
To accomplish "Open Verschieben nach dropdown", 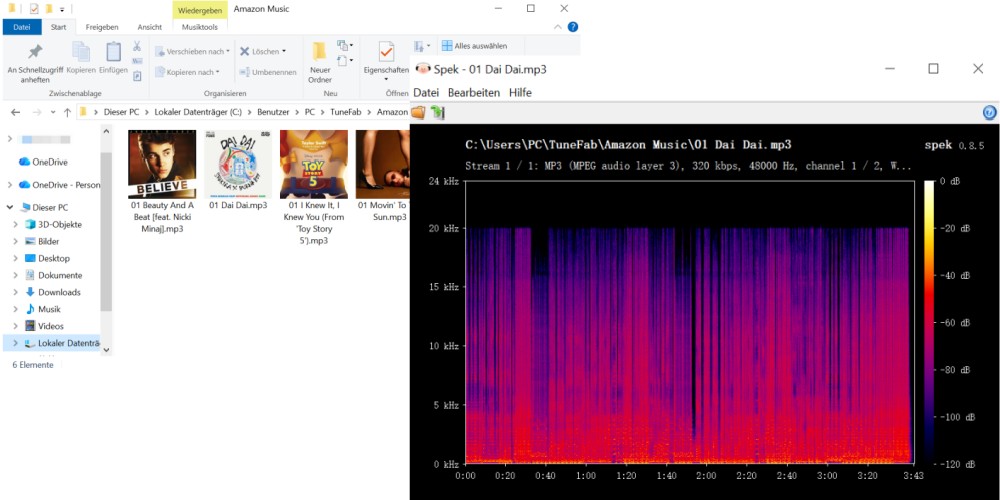I will click(x=193, y=51).
